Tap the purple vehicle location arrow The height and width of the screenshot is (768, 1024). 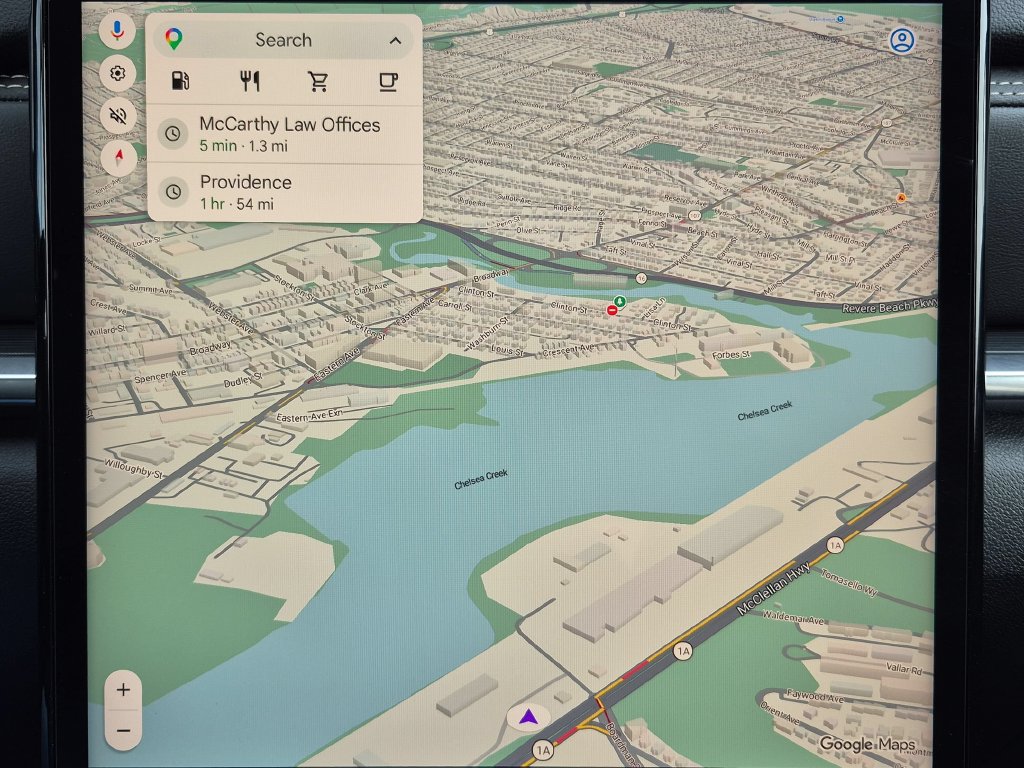click(528, 718)
